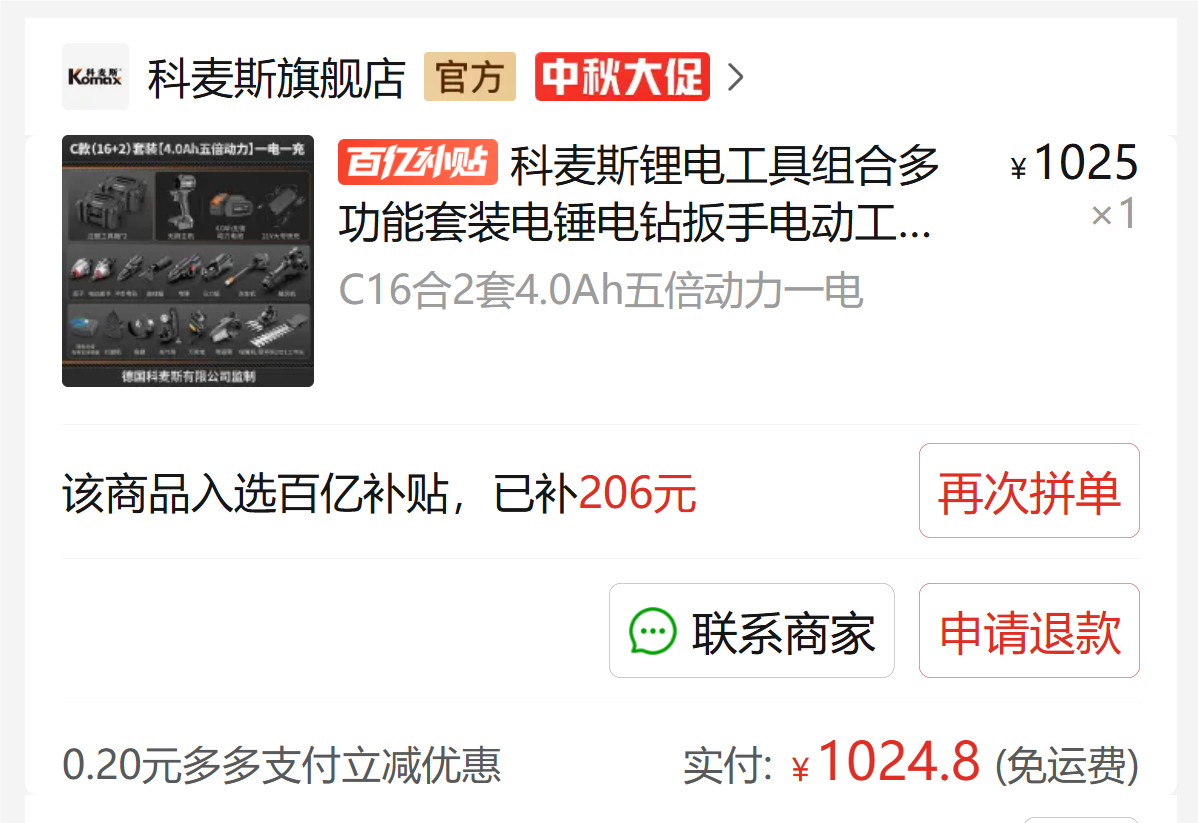Click the green chat bubble icon

click(x=652, y=631)
